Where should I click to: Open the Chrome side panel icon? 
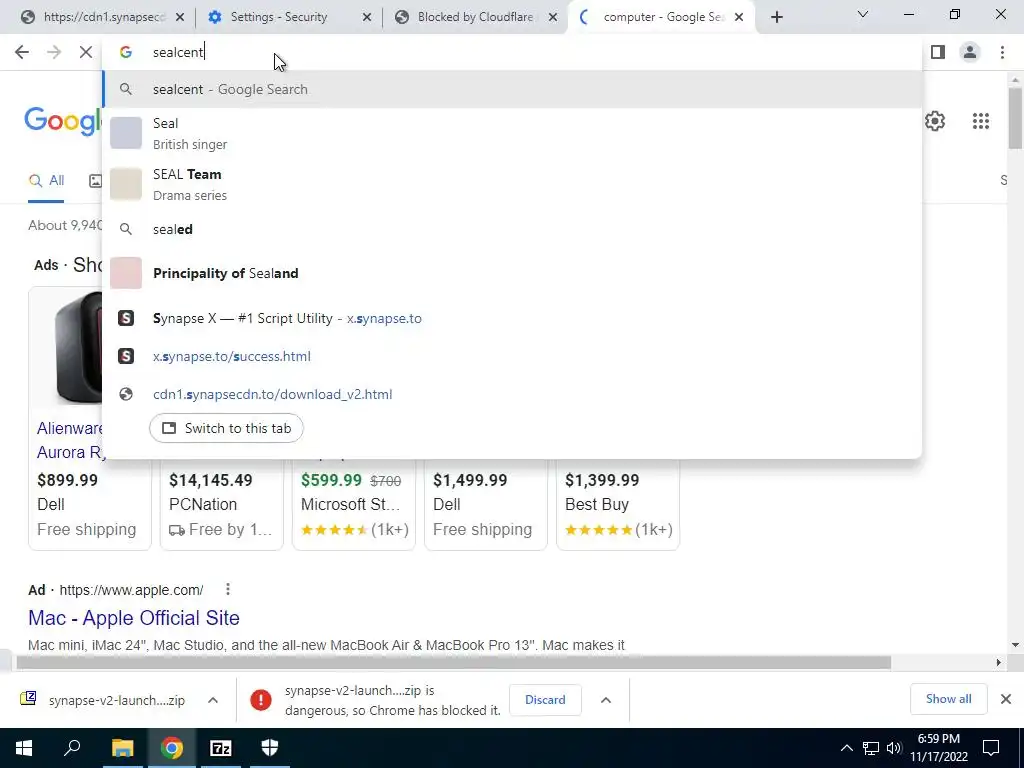click(938, 52)
